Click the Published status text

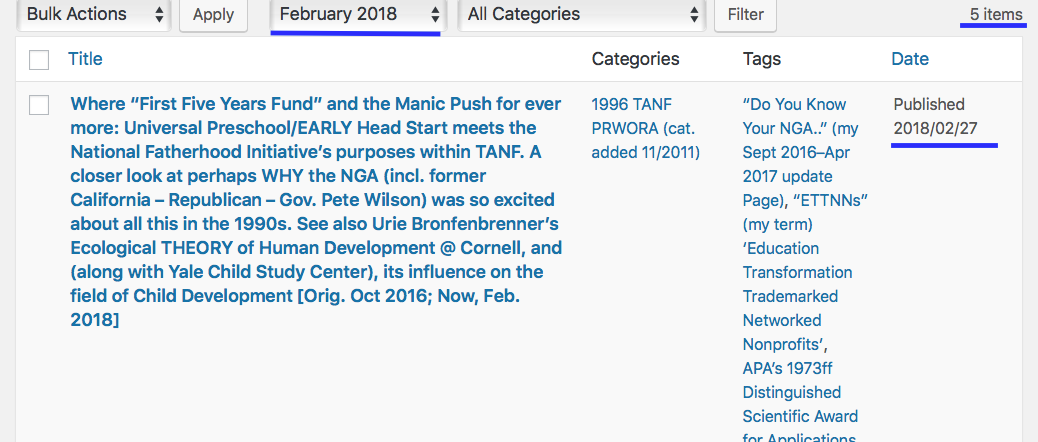coord(929,104)
